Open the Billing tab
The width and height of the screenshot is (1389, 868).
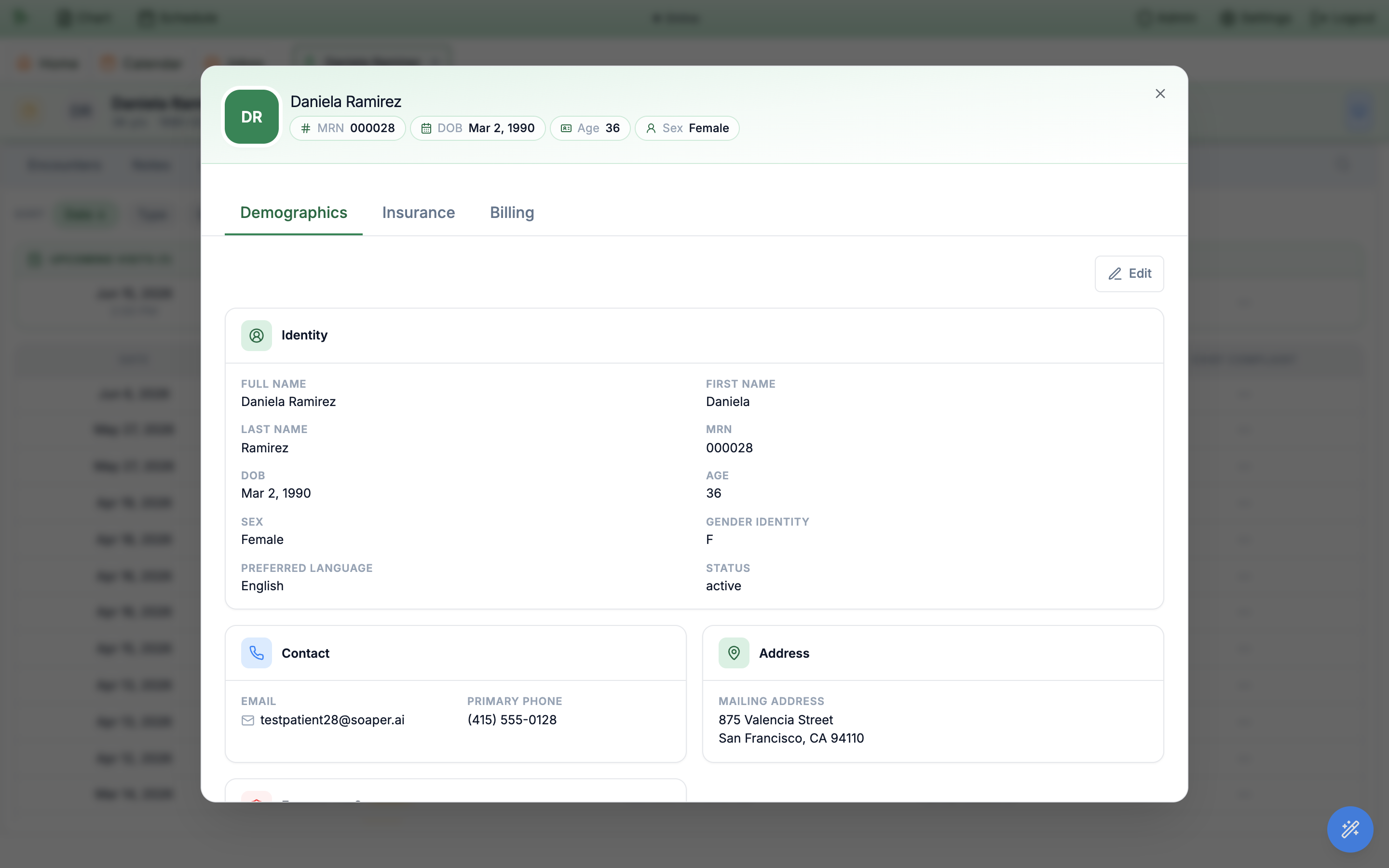tap(512, 212)
